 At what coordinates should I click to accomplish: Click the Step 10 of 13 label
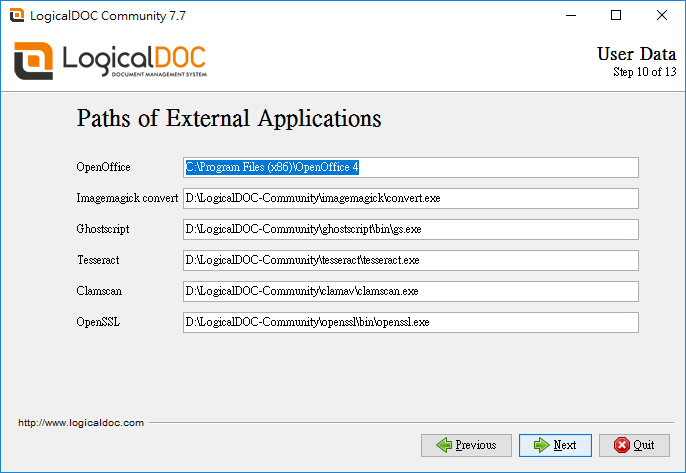[x=644, y=72]
